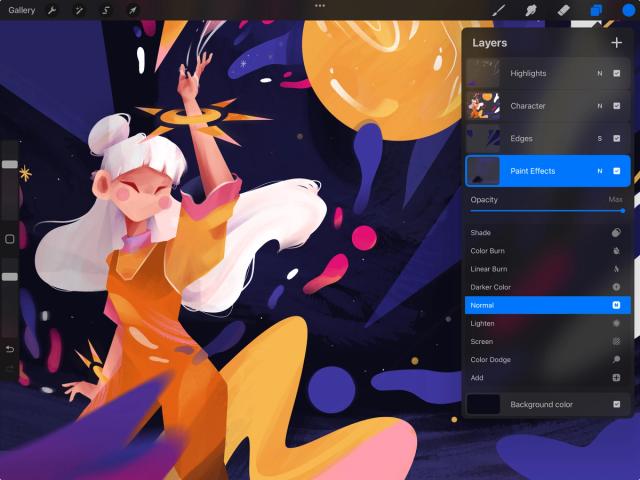Click the Highlights layer thumbnail

point(483,73)
